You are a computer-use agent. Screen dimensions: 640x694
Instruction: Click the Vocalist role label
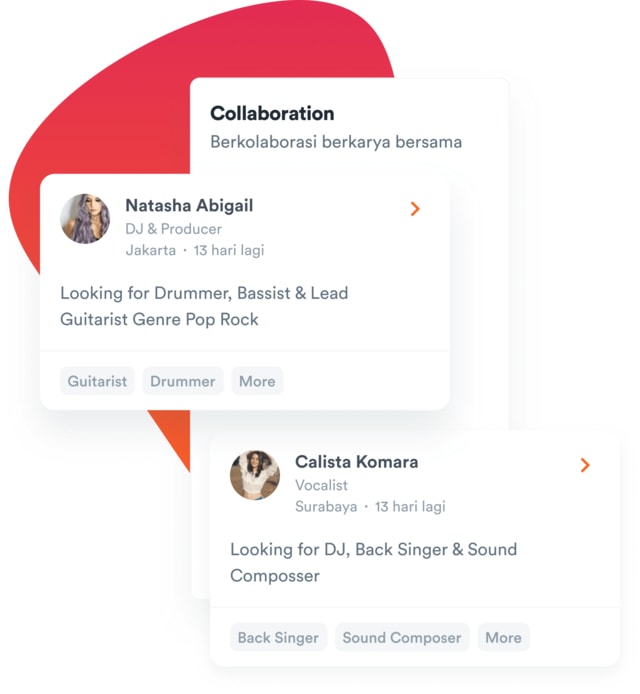click(321, 485)
